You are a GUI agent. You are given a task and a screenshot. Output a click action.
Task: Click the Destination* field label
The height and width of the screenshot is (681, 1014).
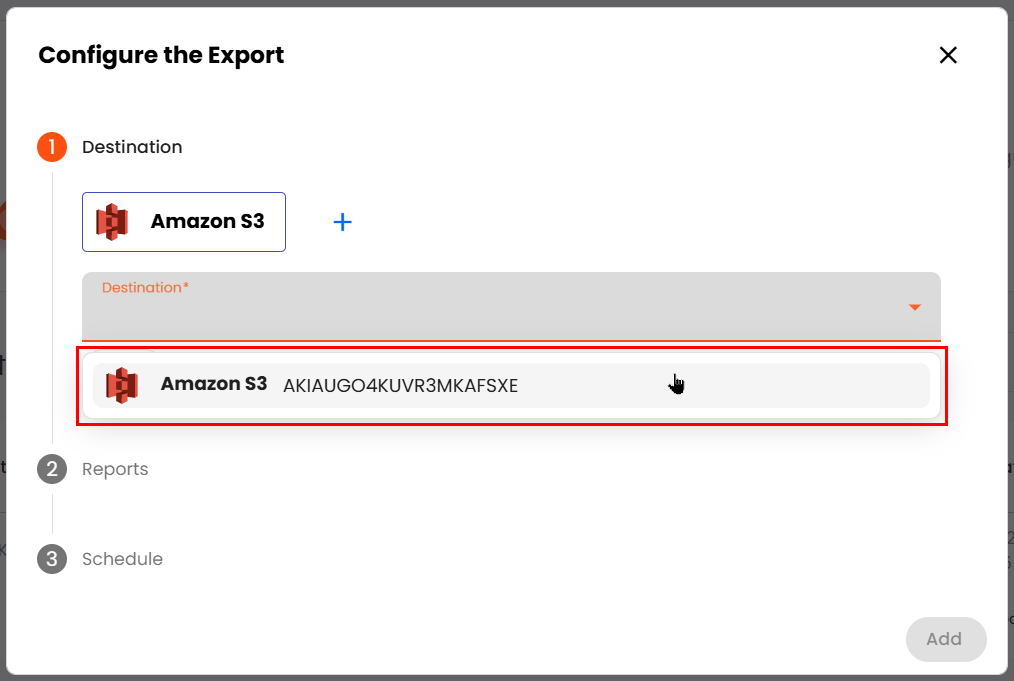pyautogui.click(x=145, y=288)
